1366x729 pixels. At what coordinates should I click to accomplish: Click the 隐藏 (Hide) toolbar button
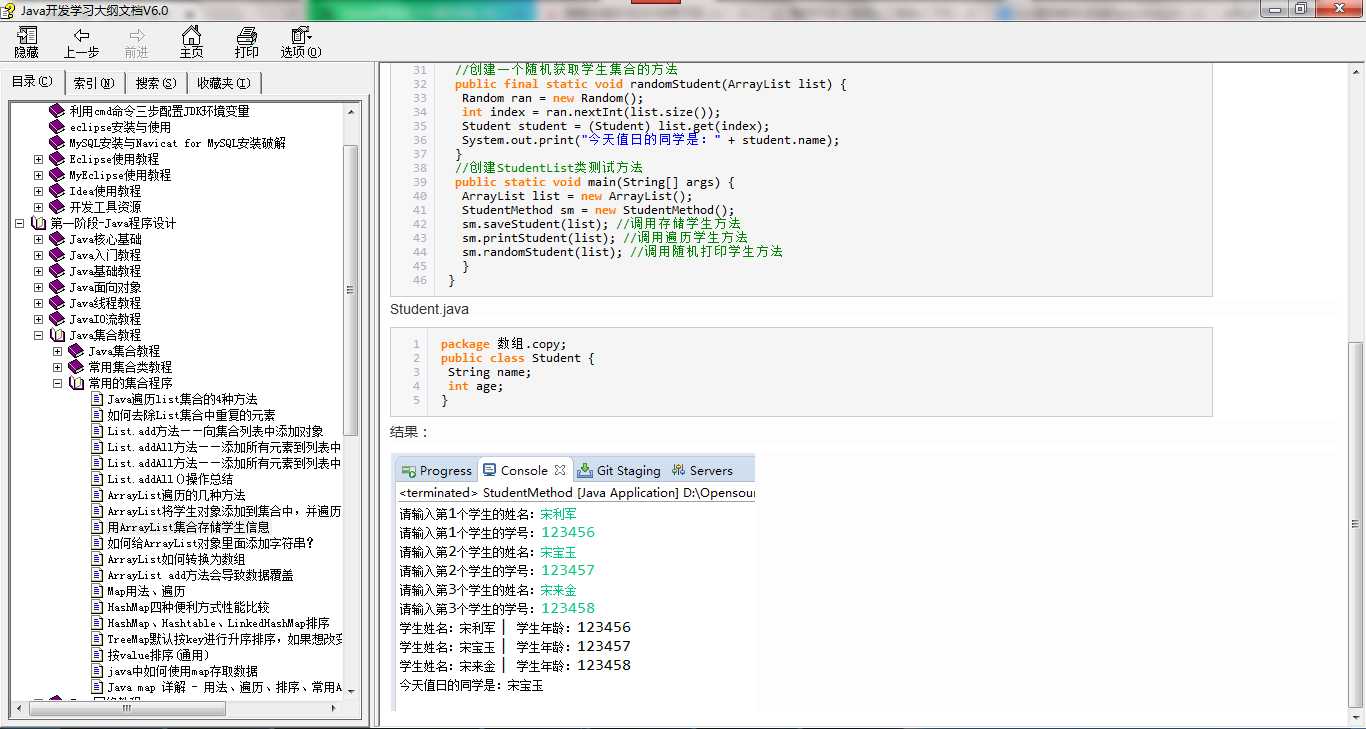[x=26, y=43]
